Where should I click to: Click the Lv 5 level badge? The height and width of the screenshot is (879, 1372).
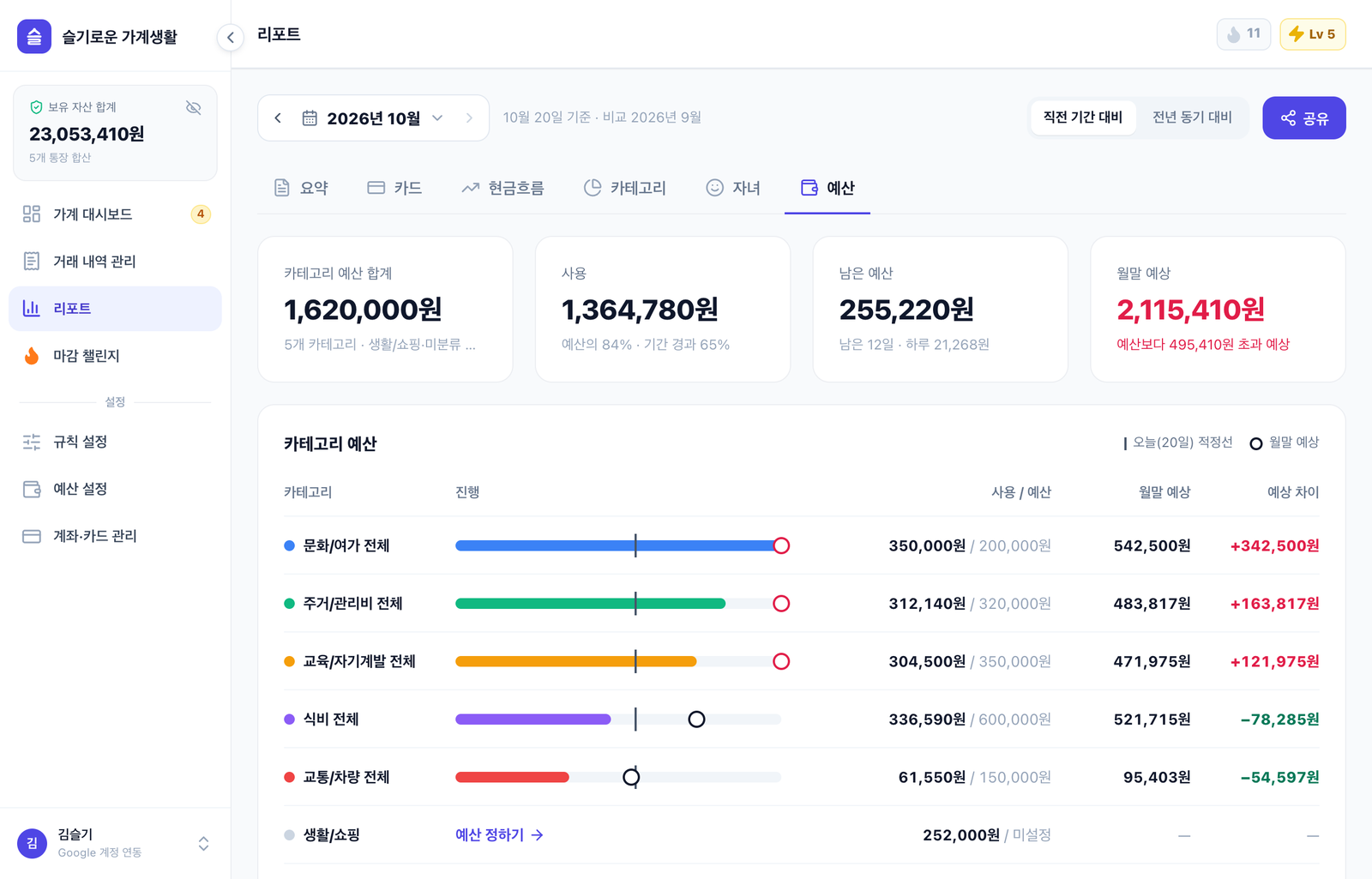tap(1313, 34)
